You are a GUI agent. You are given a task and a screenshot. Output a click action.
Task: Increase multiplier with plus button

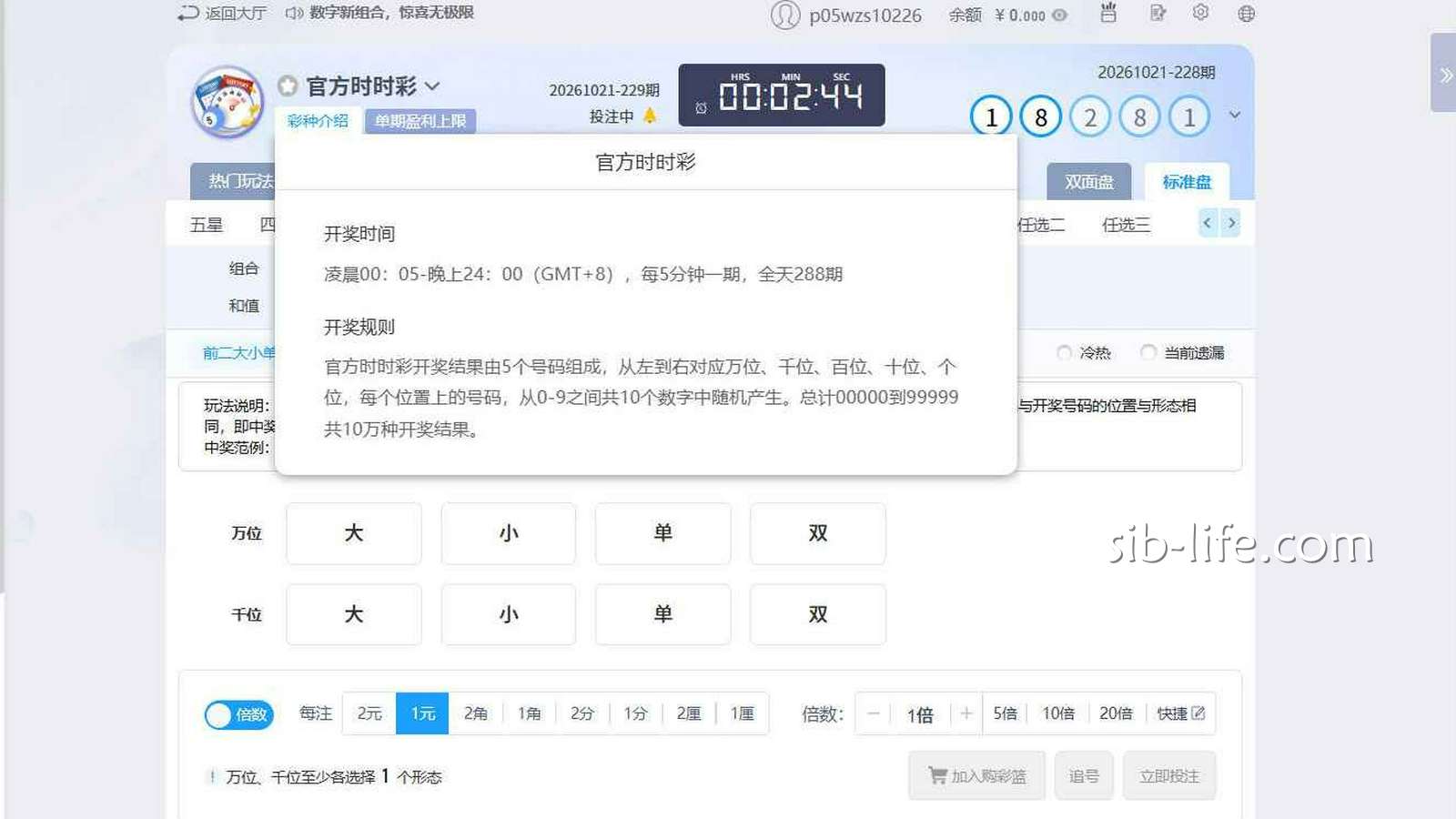click(x=966, y=713)
